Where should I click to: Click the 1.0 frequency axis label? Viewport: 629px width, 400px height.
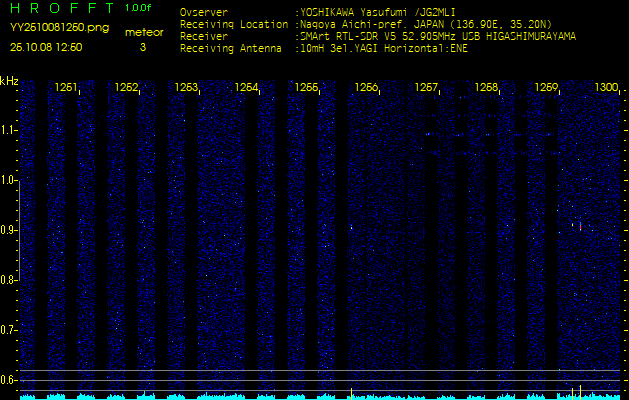8,181
